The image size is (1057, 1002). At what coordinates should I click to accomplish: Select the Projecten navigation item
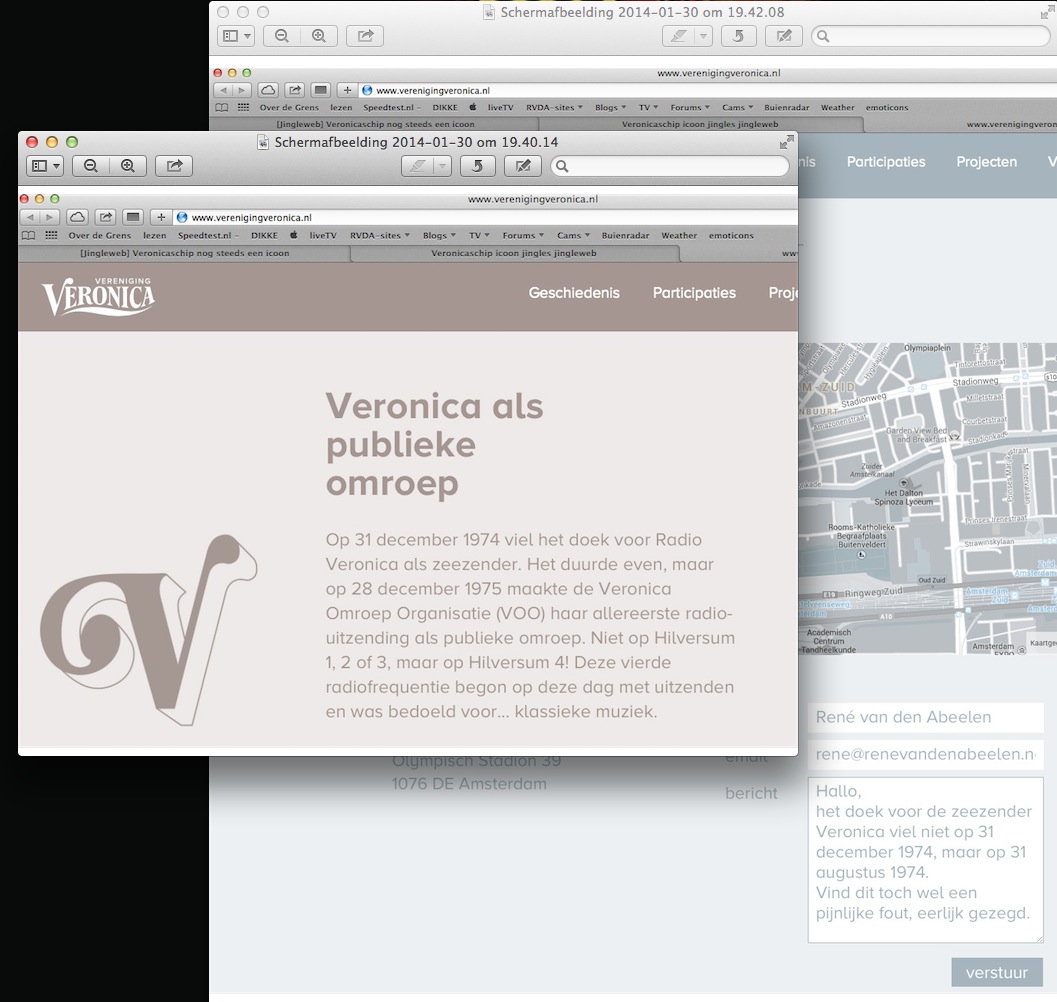(986, 162)
